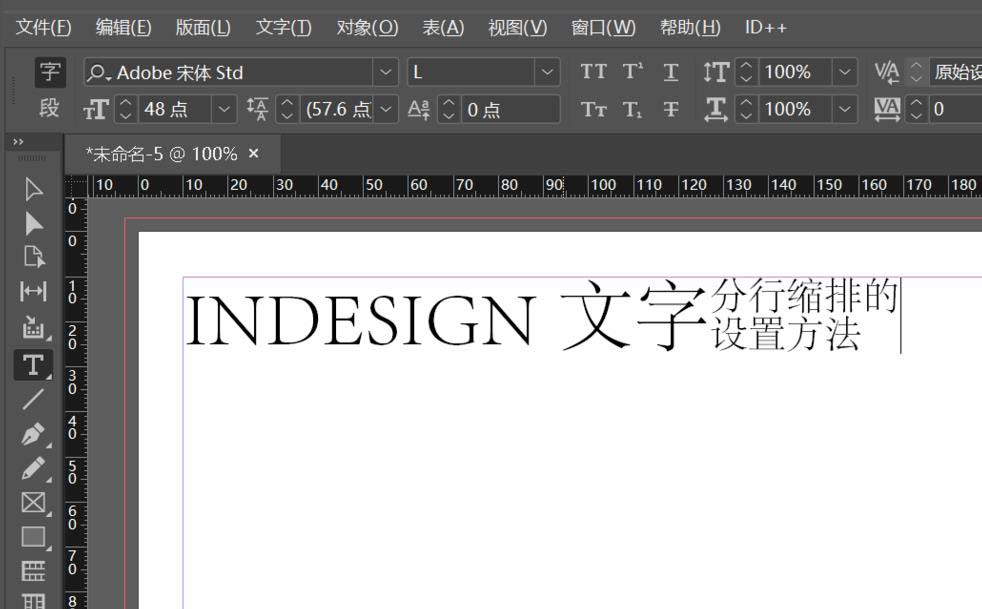The height and width of the screenshot is (609, 982).
Task: Select the Content Collector tool
Action: click(33, 327)
